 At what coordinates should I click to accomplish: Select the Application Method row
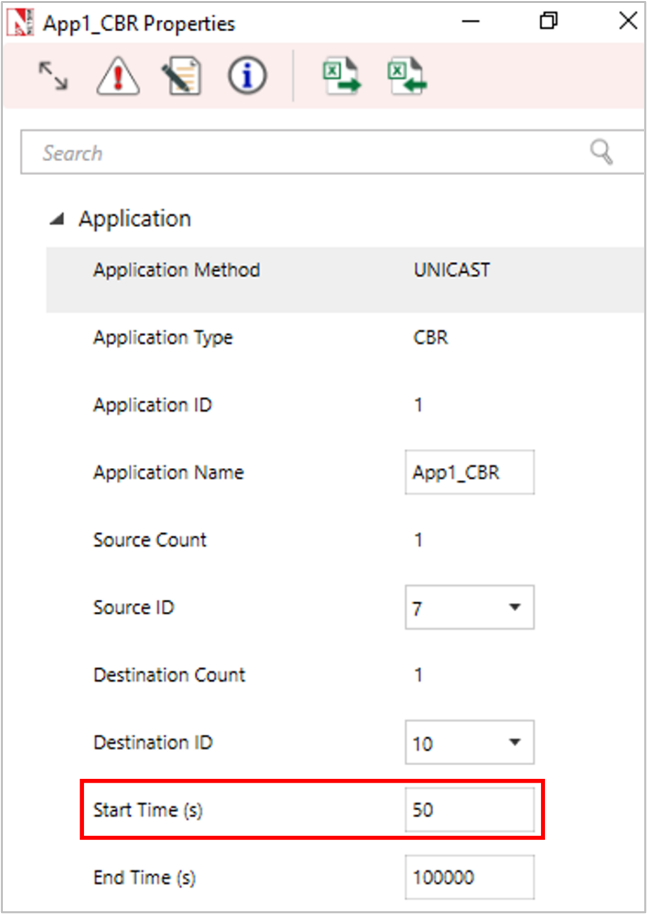pyautogui.click(x=176, y=270)
